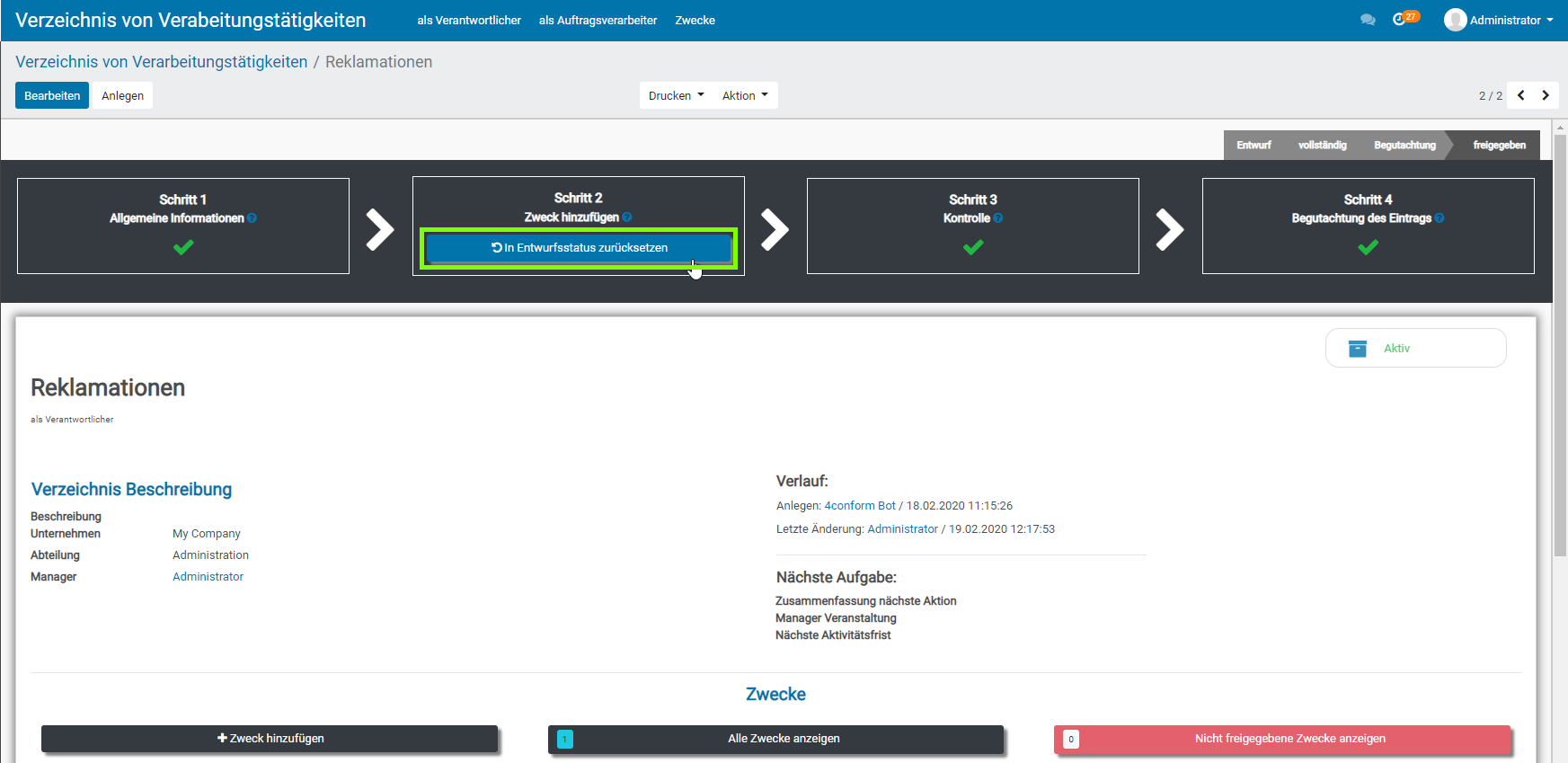1568x763 pixels.
Task: Open the Administrator user menu
Action: pyautogui.click(x=1499, y=20)
